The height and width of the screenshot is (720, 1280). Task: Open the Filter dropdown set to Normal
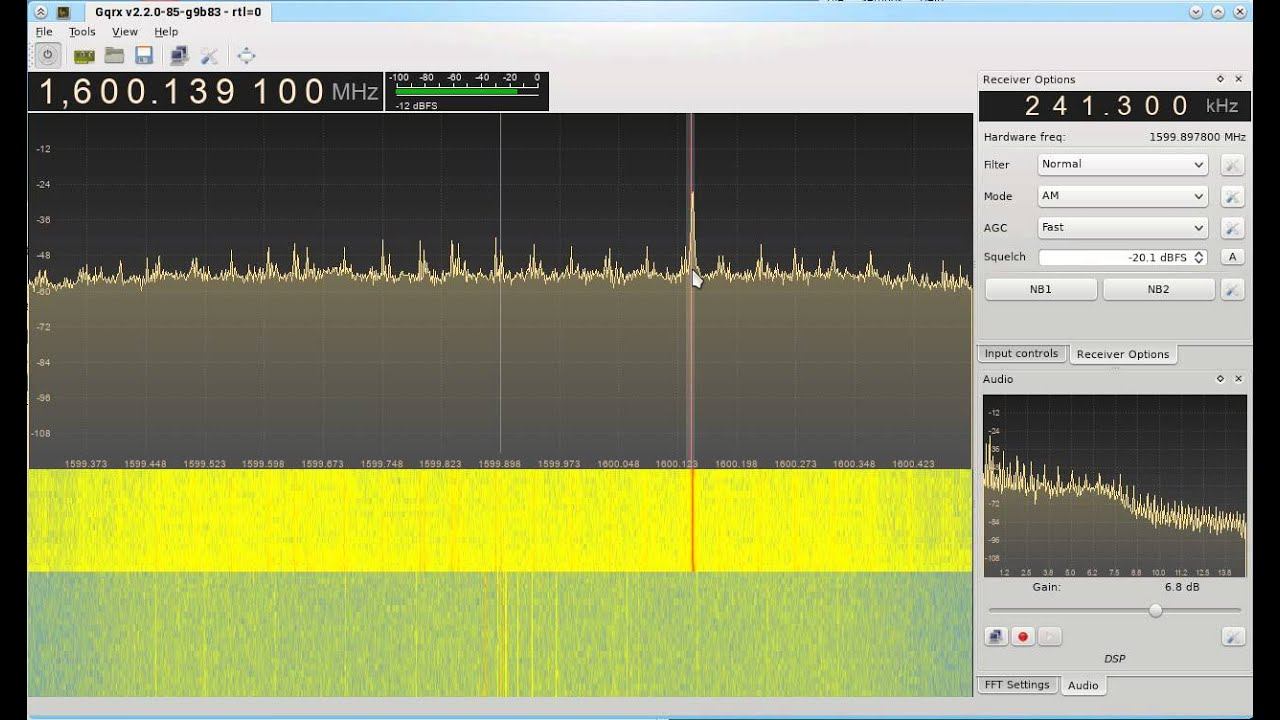tap(1122, 164)
